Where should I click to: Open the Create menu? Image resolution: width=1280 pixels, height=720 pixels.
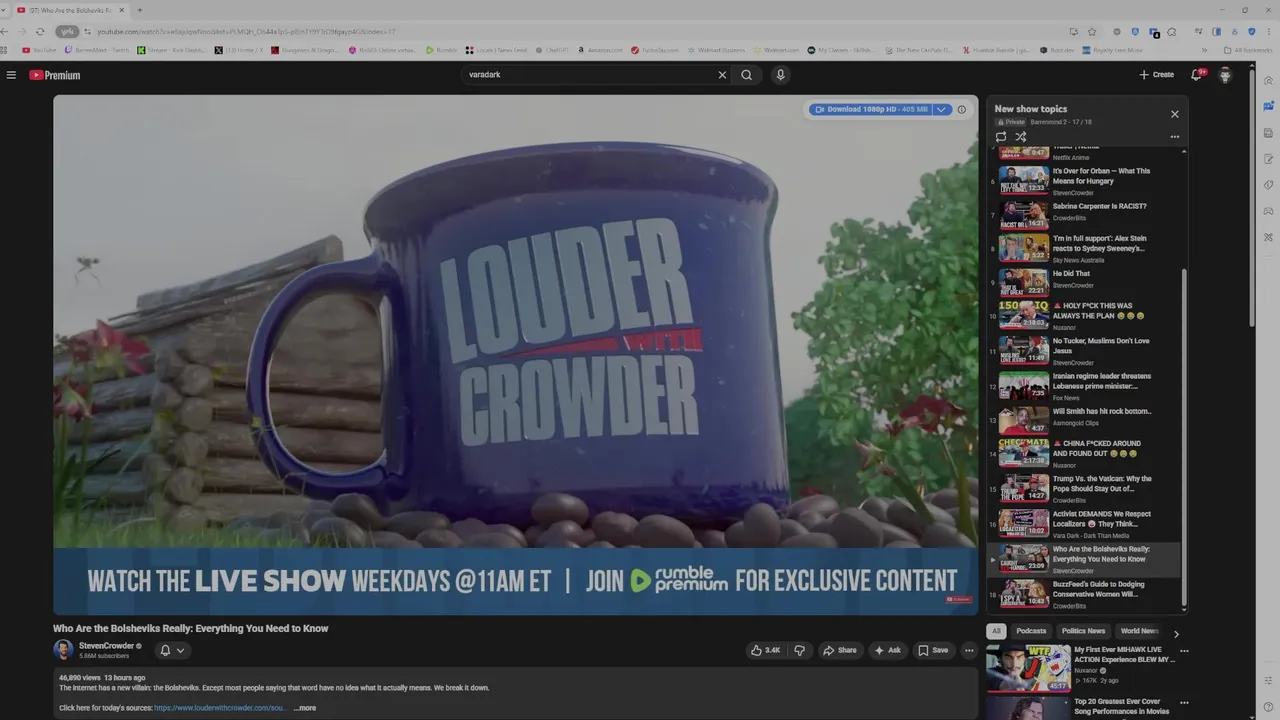1156,75
